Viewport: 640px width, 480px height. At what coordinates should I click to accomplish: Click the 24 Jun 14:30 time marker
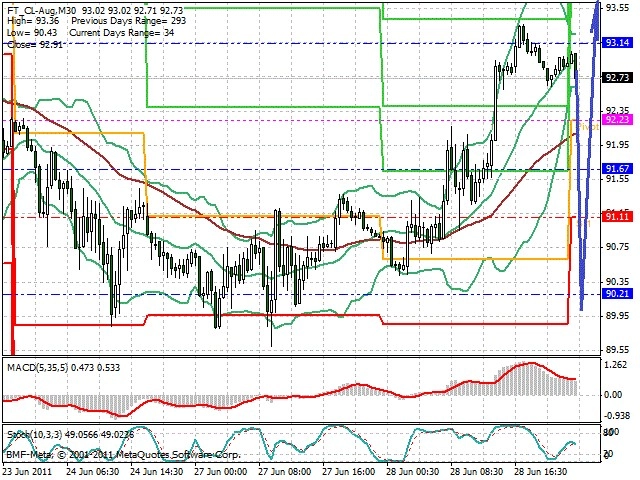click(156, 472)
